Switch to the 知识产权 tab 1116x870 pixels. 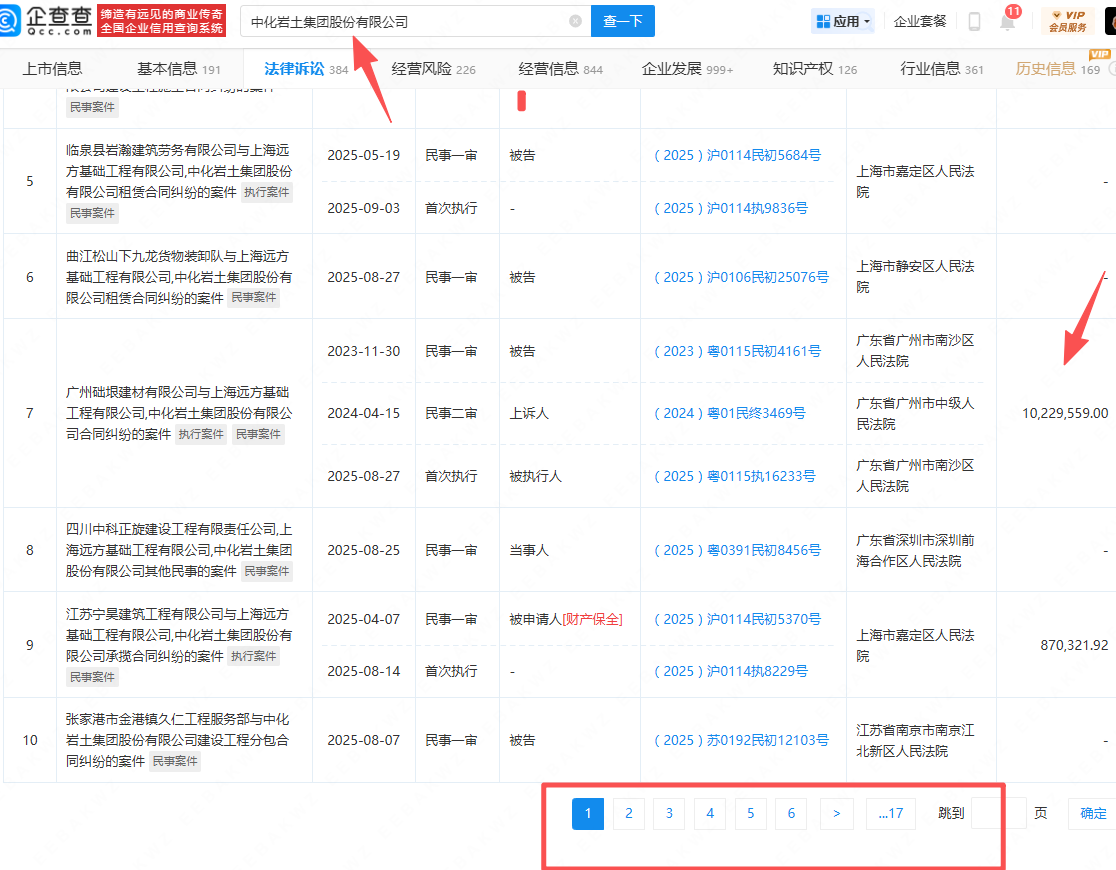[815, 69]
